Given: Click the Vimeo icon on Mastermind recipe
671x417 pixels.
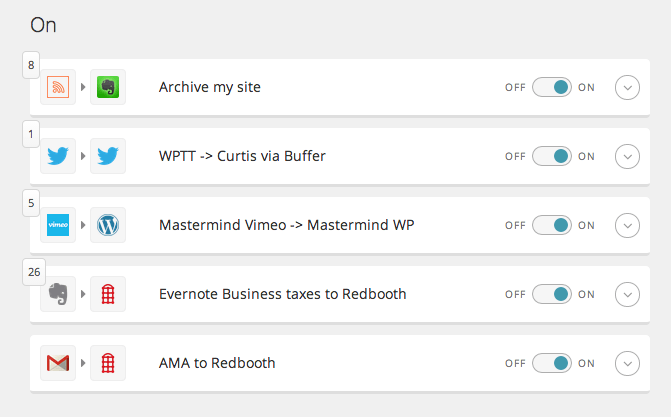Looking at the screenshot, I should click(58, 225).
